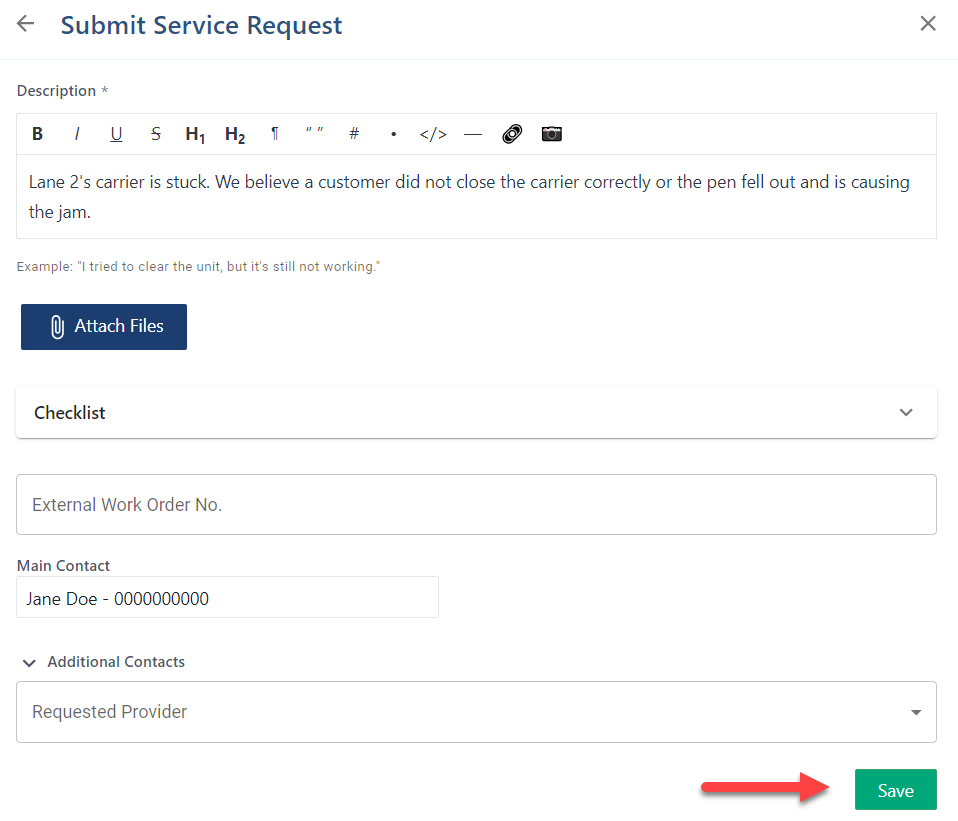
Task: Insert an image with the camera icon
Action: pyautogui.click(x=552, y=134)
